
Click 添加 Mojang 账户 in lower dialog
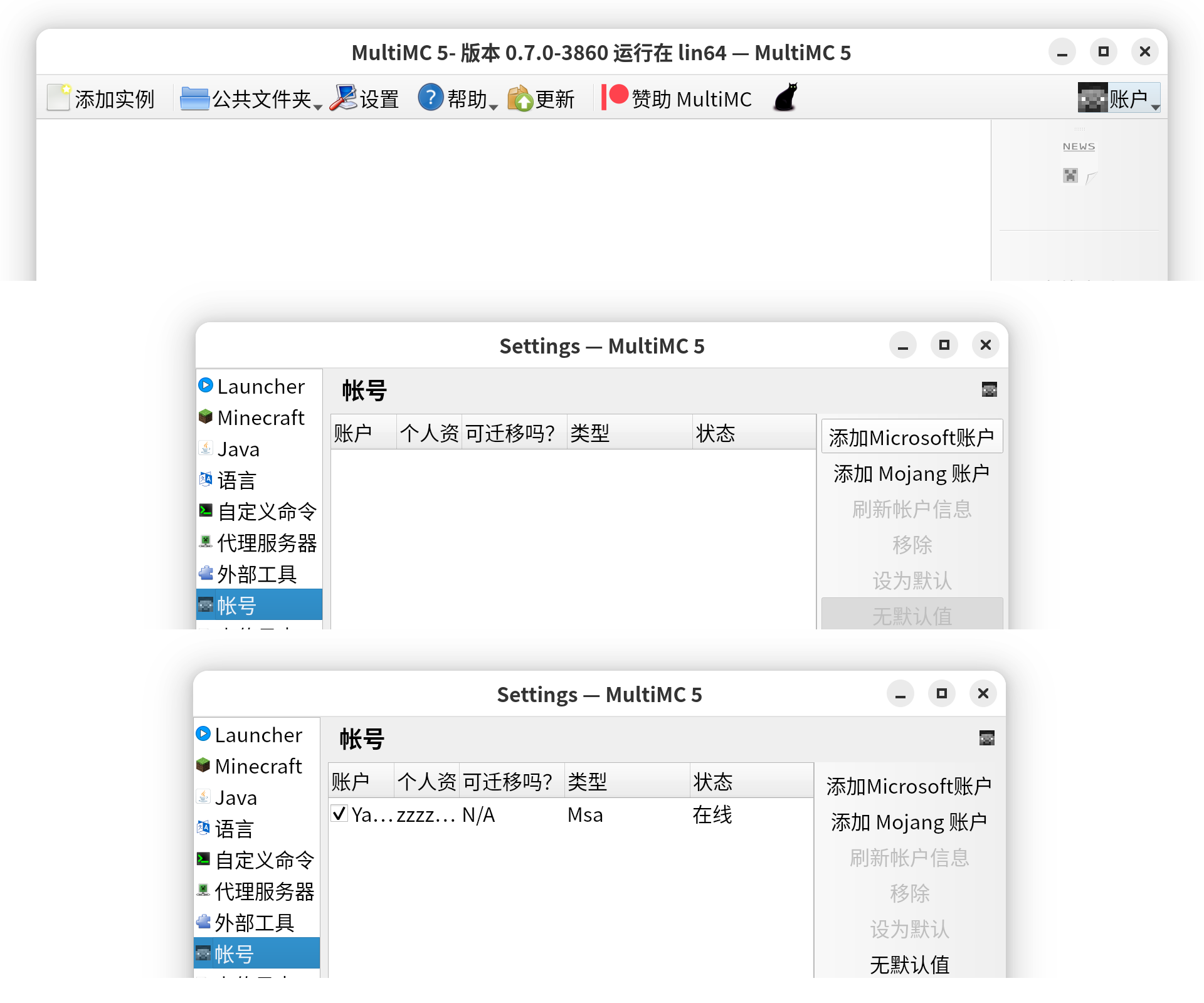point(909,821)
